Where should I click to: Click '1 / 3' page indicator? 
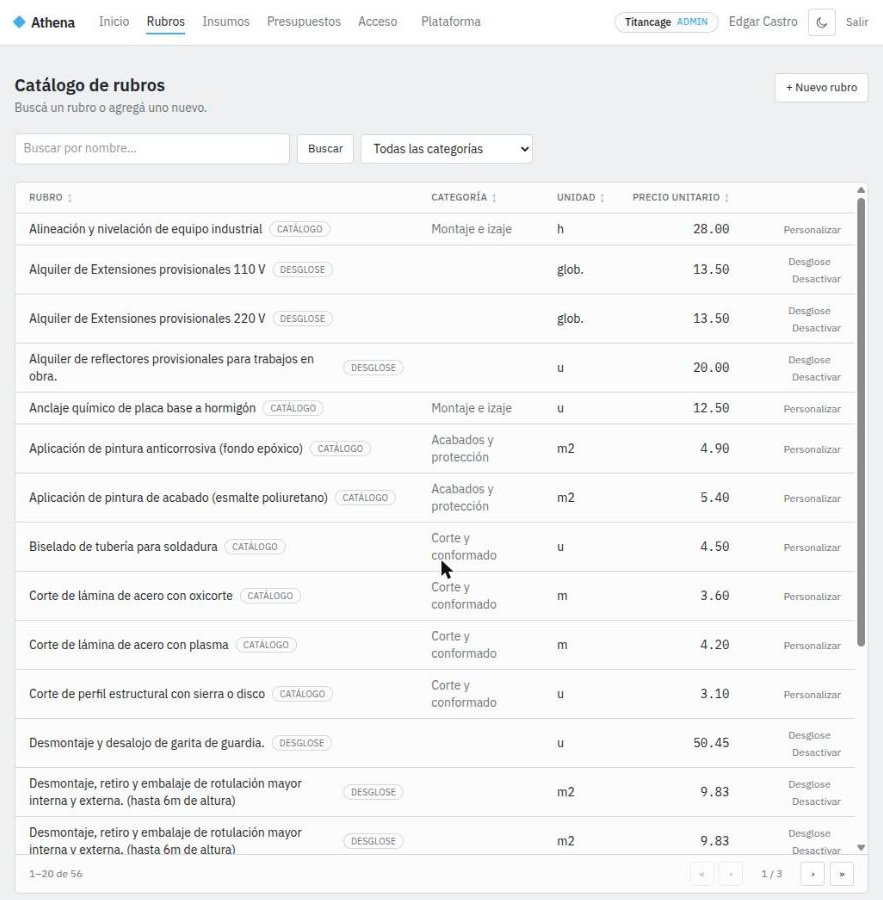(772, 874)
